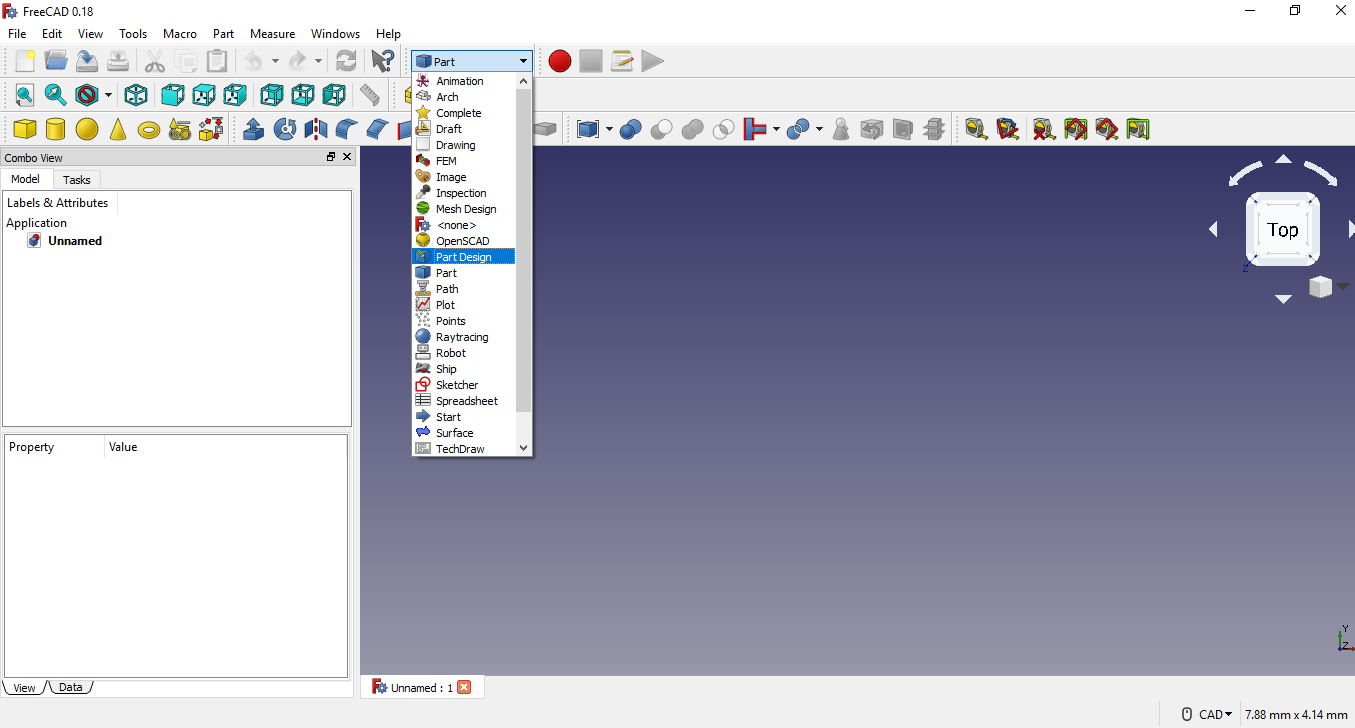Create a Cylinder primitive
This screenshot has width=1355, height=728.
[56, 129]
